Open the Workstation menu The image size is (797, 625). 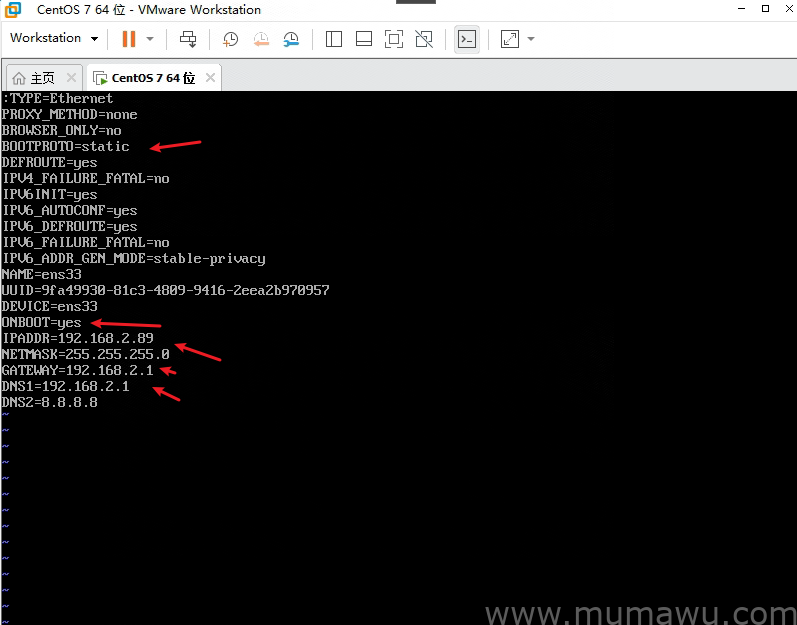pos(54,38)
